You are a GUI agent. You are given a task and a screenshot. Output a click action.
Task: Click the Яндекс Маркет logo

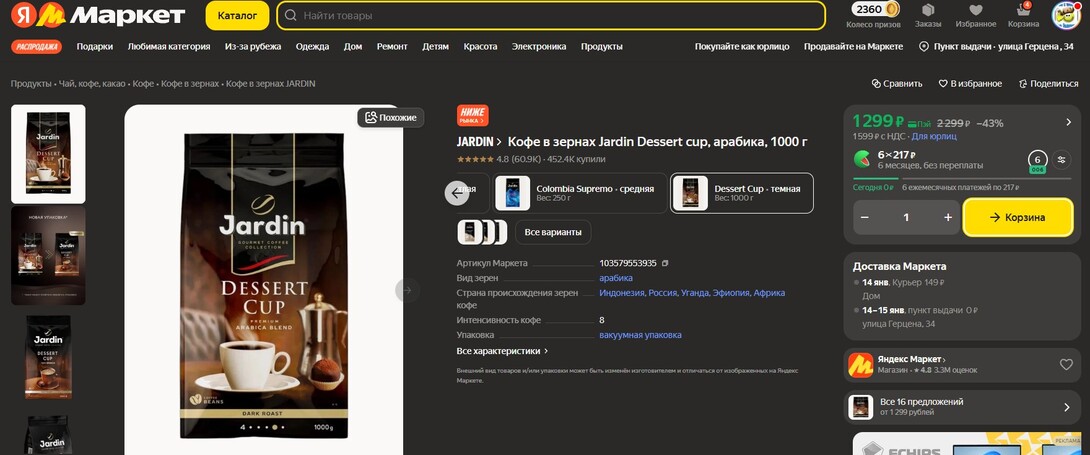click(98, 15)
